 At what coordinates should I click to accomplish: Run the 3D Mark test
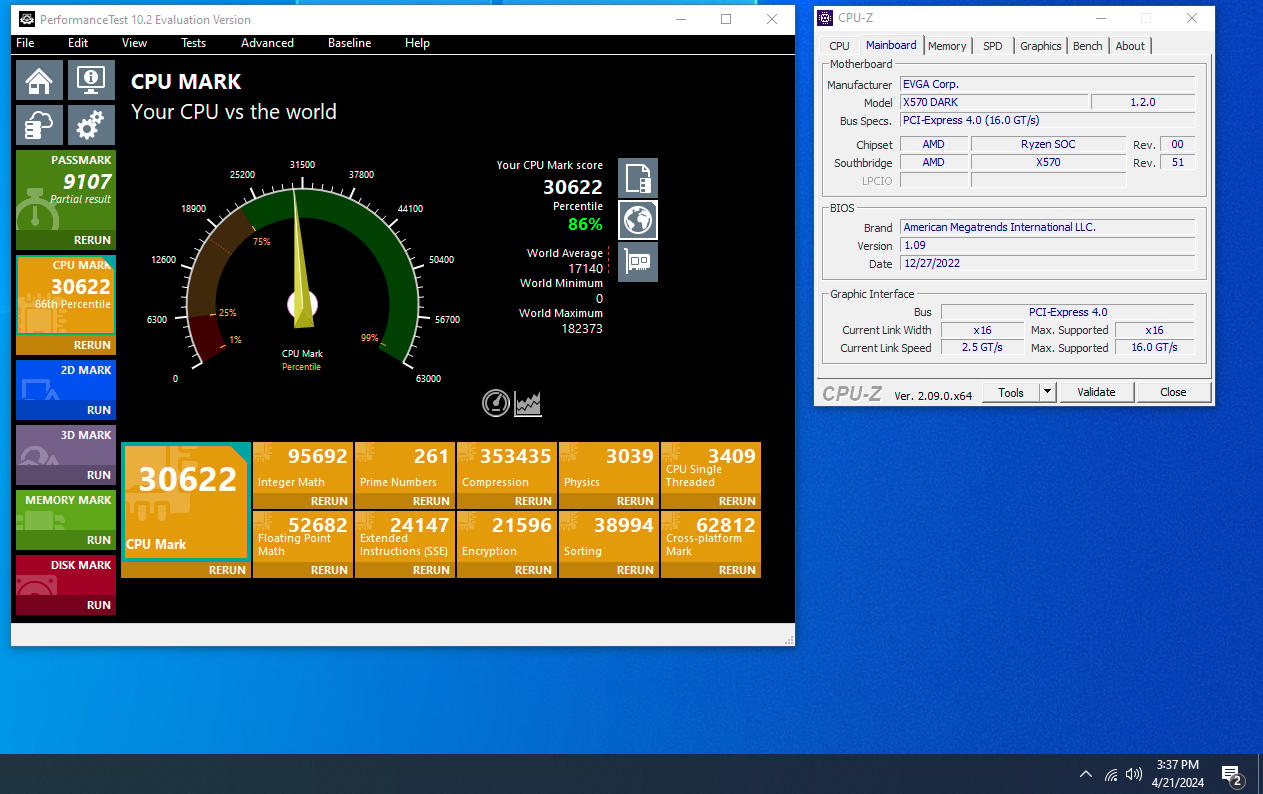tap(98, 475)
